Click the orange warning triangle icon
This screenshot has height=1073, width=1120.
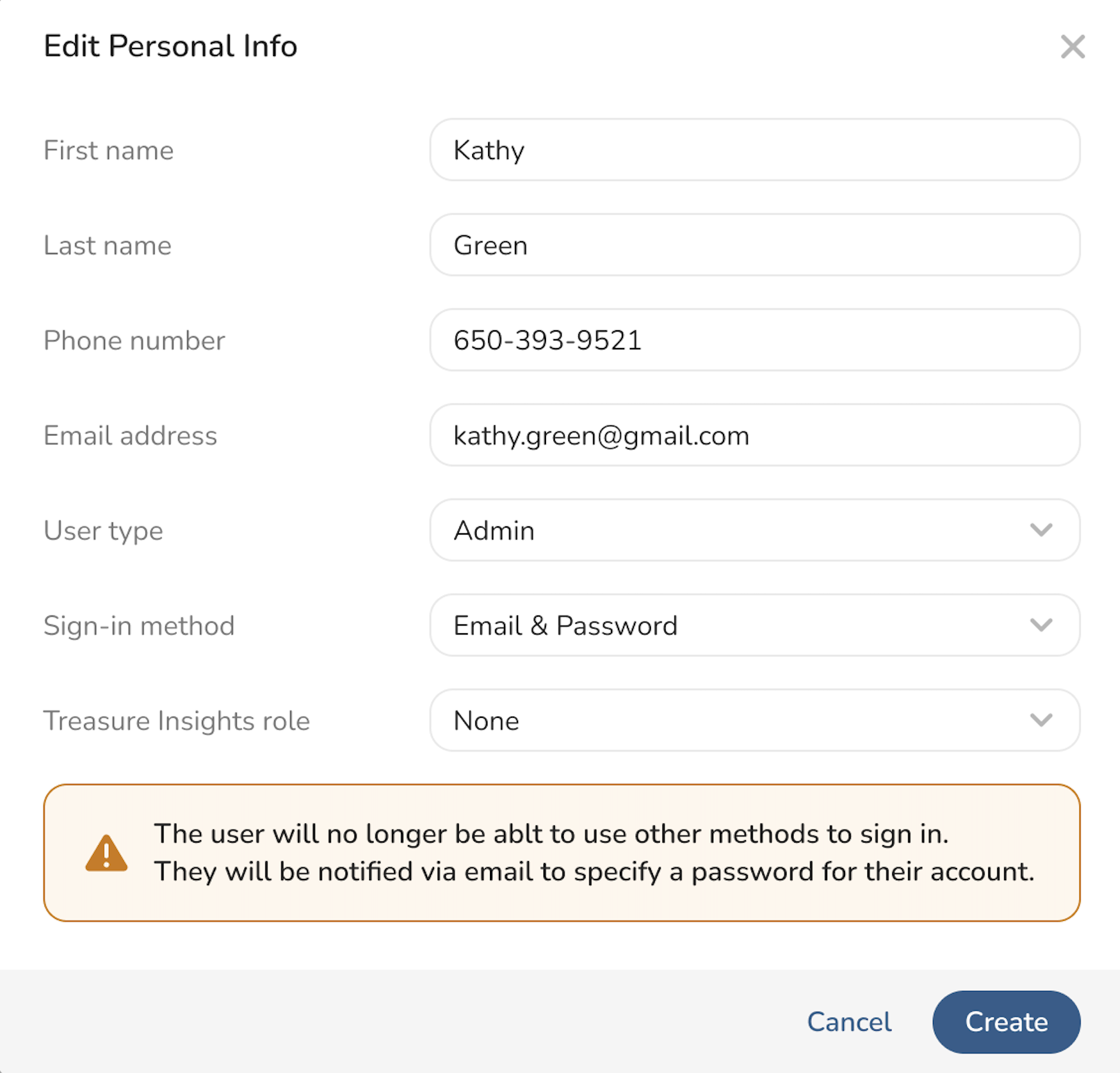[106, 853]
